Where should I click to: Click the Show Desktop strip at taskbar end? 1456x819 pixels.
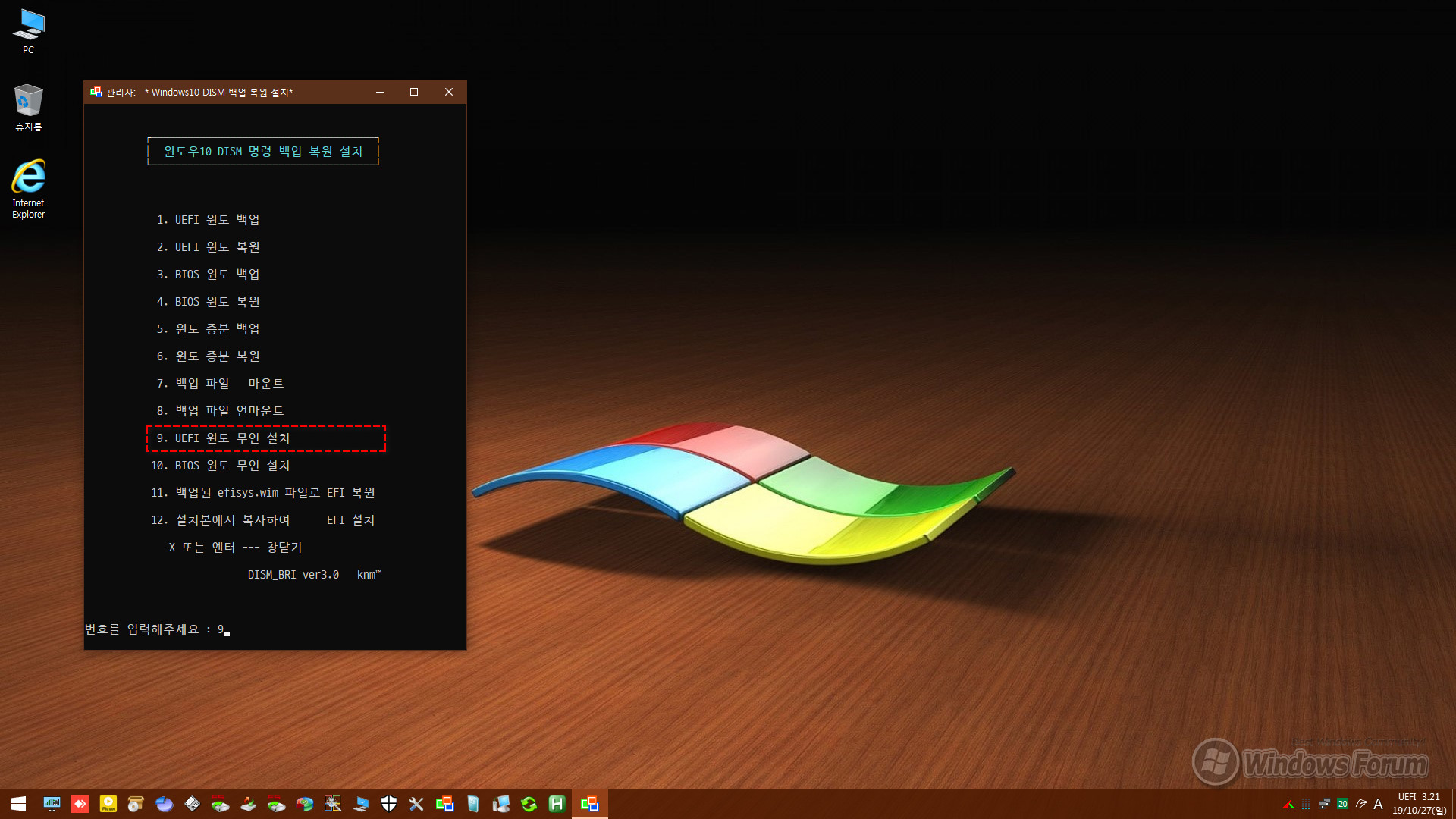point(1453,804)
